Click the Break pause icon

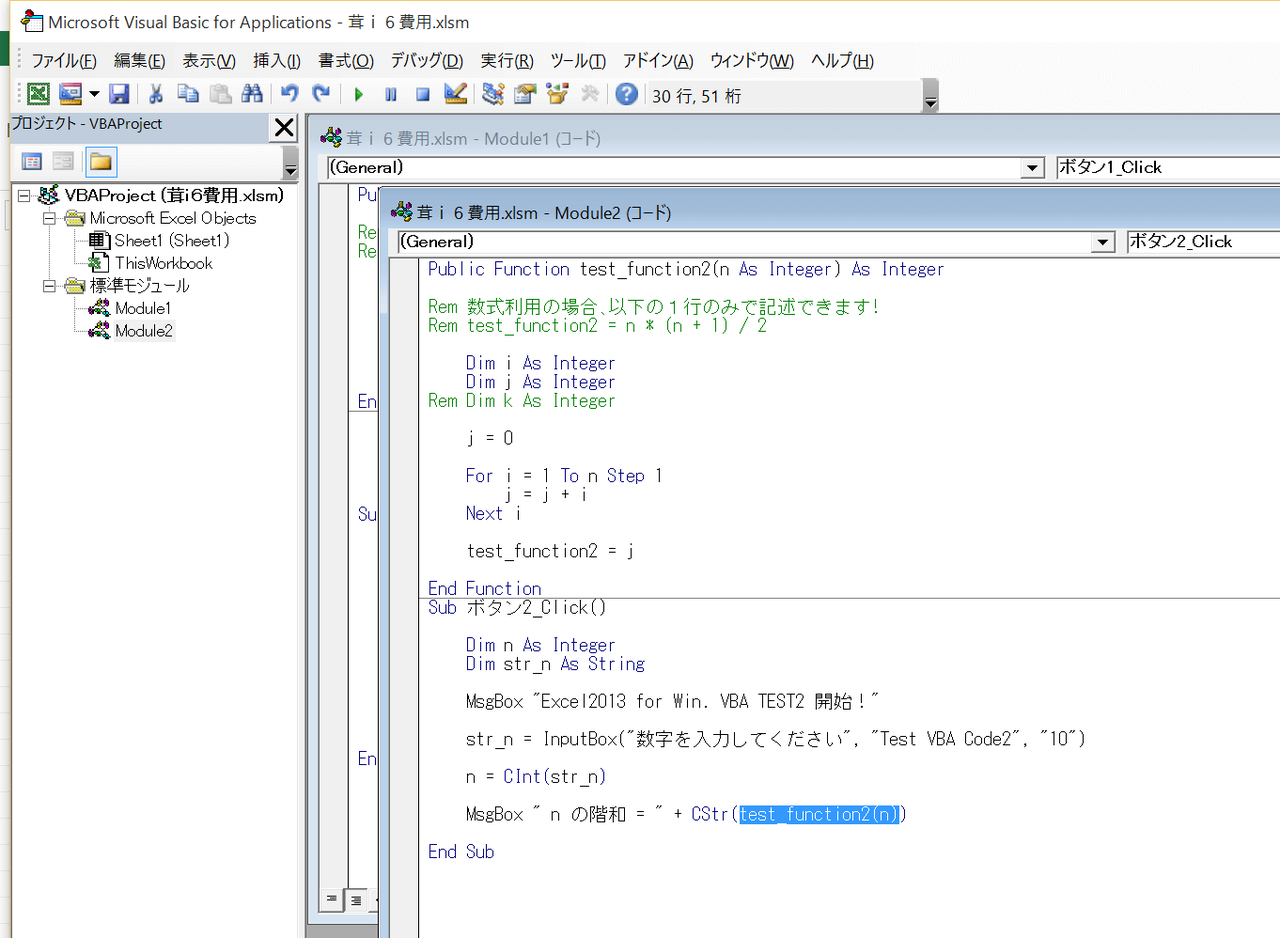tap(391, 94)
